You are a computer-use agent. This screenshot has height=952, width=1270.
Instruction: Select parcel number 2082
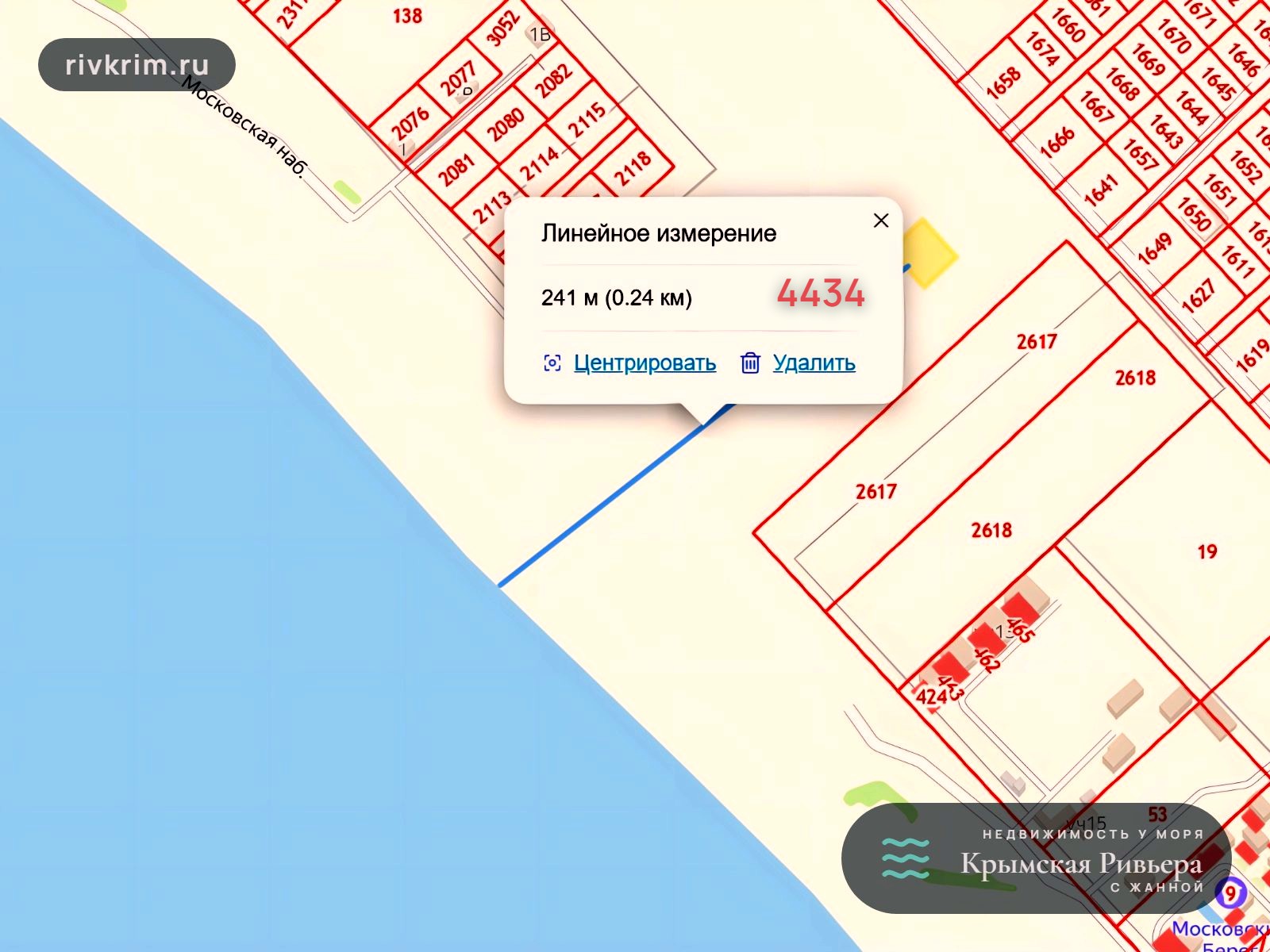[x=553, y=80]
